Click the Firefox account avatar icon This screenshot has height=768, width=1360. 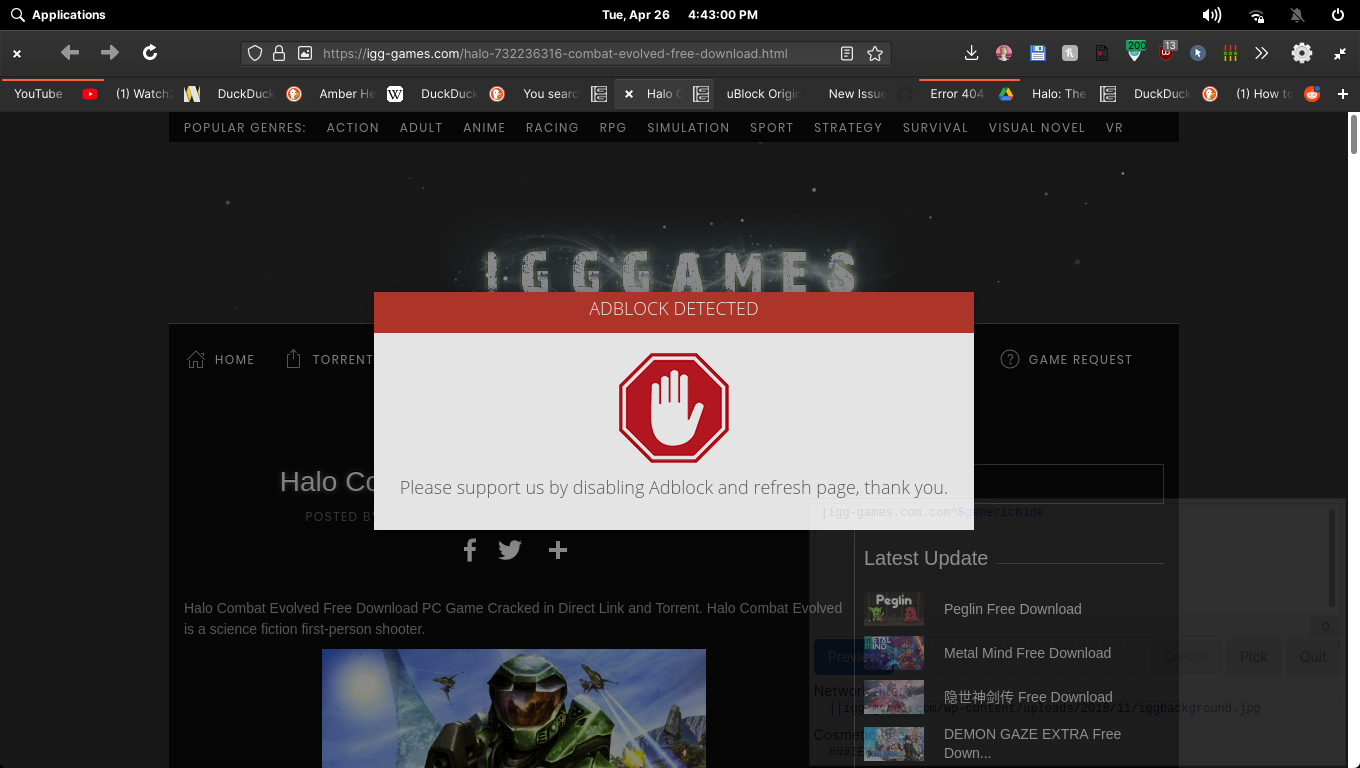tap(1003, 53)
